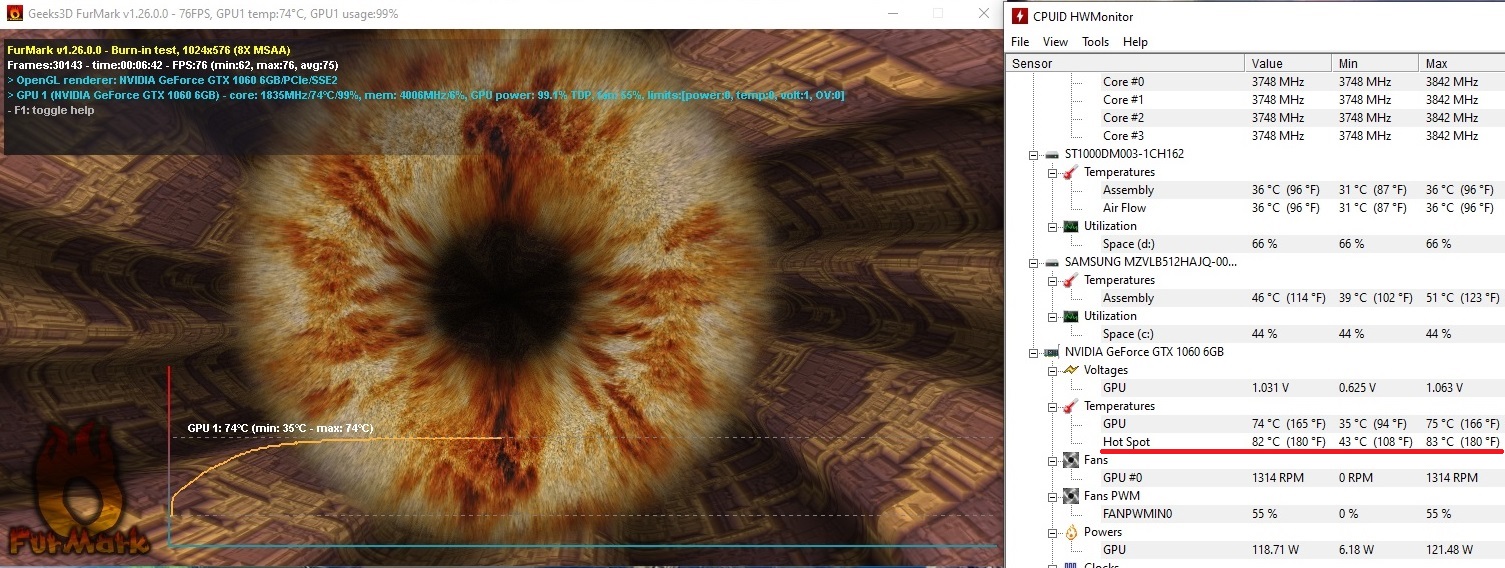Click the Max column header

tap(1461, 63)
